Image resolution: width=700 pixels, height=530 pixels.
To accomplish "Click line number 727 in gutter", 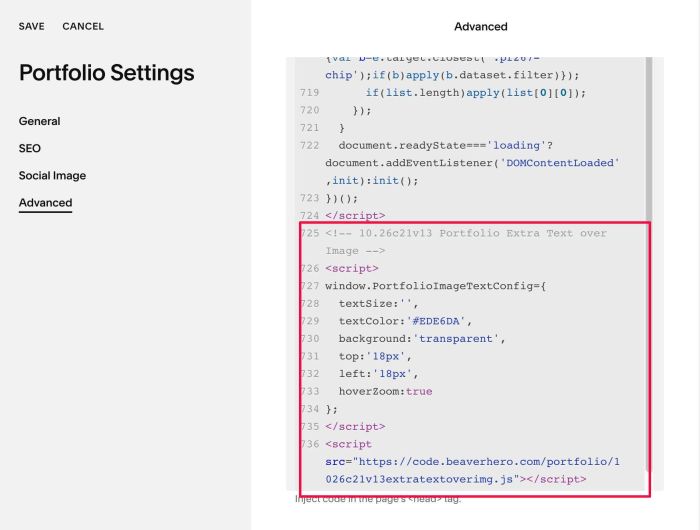I will pos(310,286).
